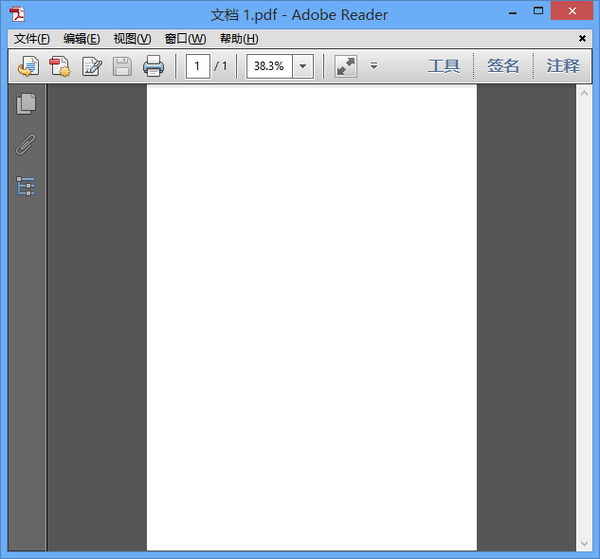
Task: Minimize the Adobe Reader window
Action: (513, 14)
